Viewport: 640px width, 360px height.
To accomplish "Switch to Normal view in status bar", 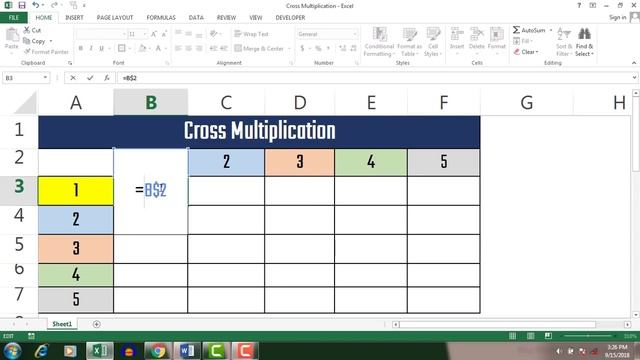I will coord(513,336).
